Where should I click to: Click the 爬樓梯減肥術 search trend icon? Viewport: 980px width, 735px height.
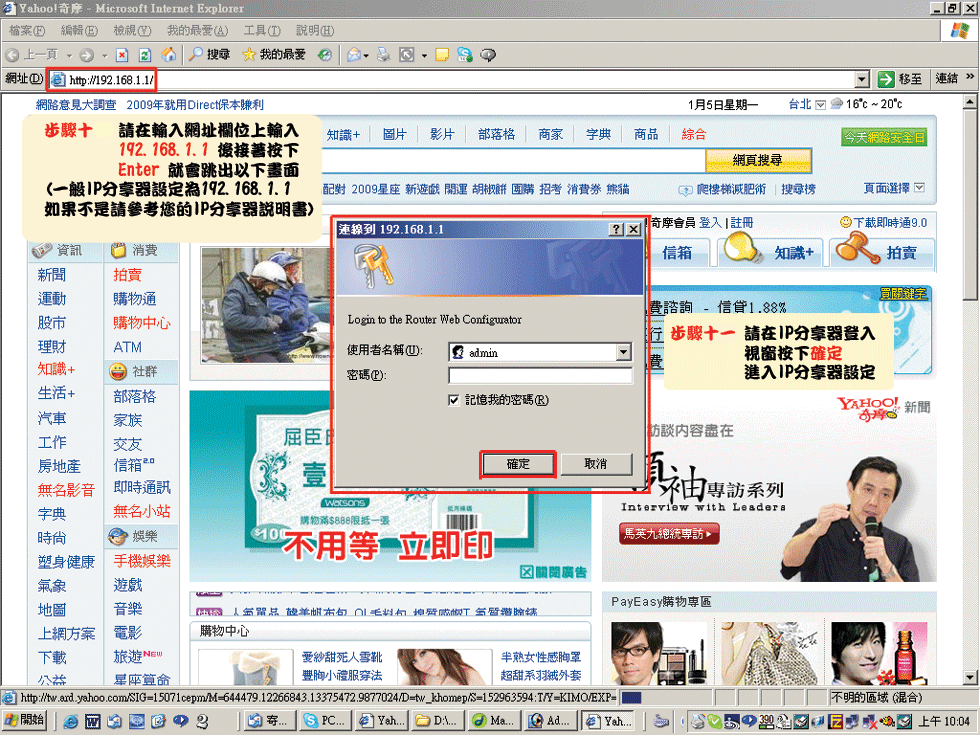(x=685, y=189)
